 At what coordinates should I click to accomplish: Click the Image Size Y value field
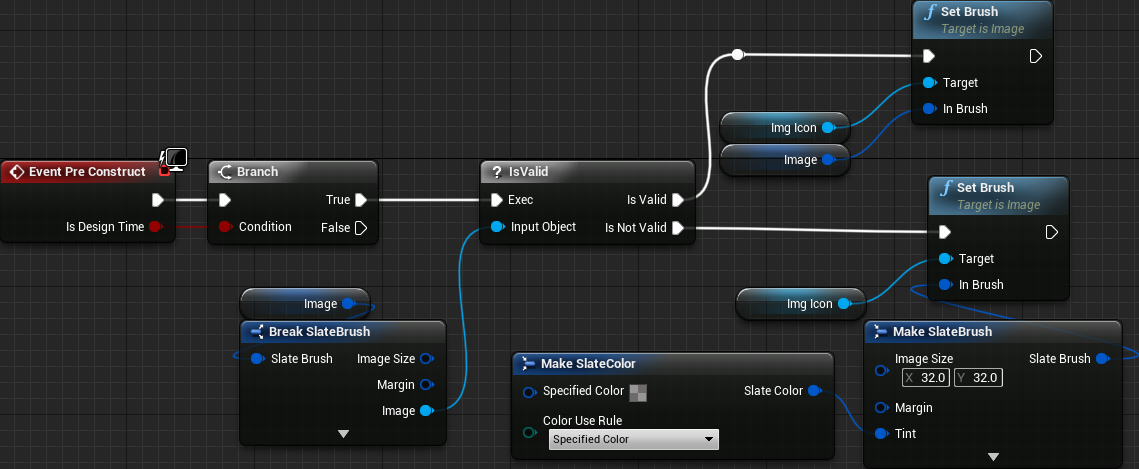tap(978, 378)
